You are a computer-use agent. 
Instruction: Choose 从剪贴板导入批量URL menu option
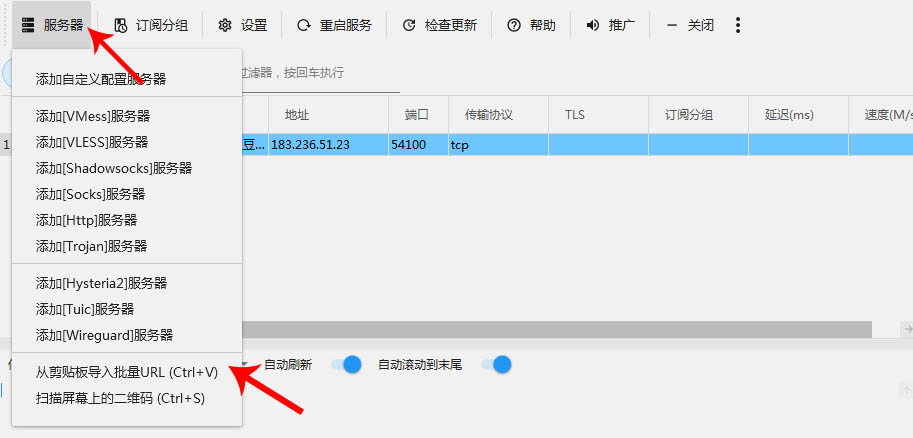pyautogui.click(x=126, y=372)
